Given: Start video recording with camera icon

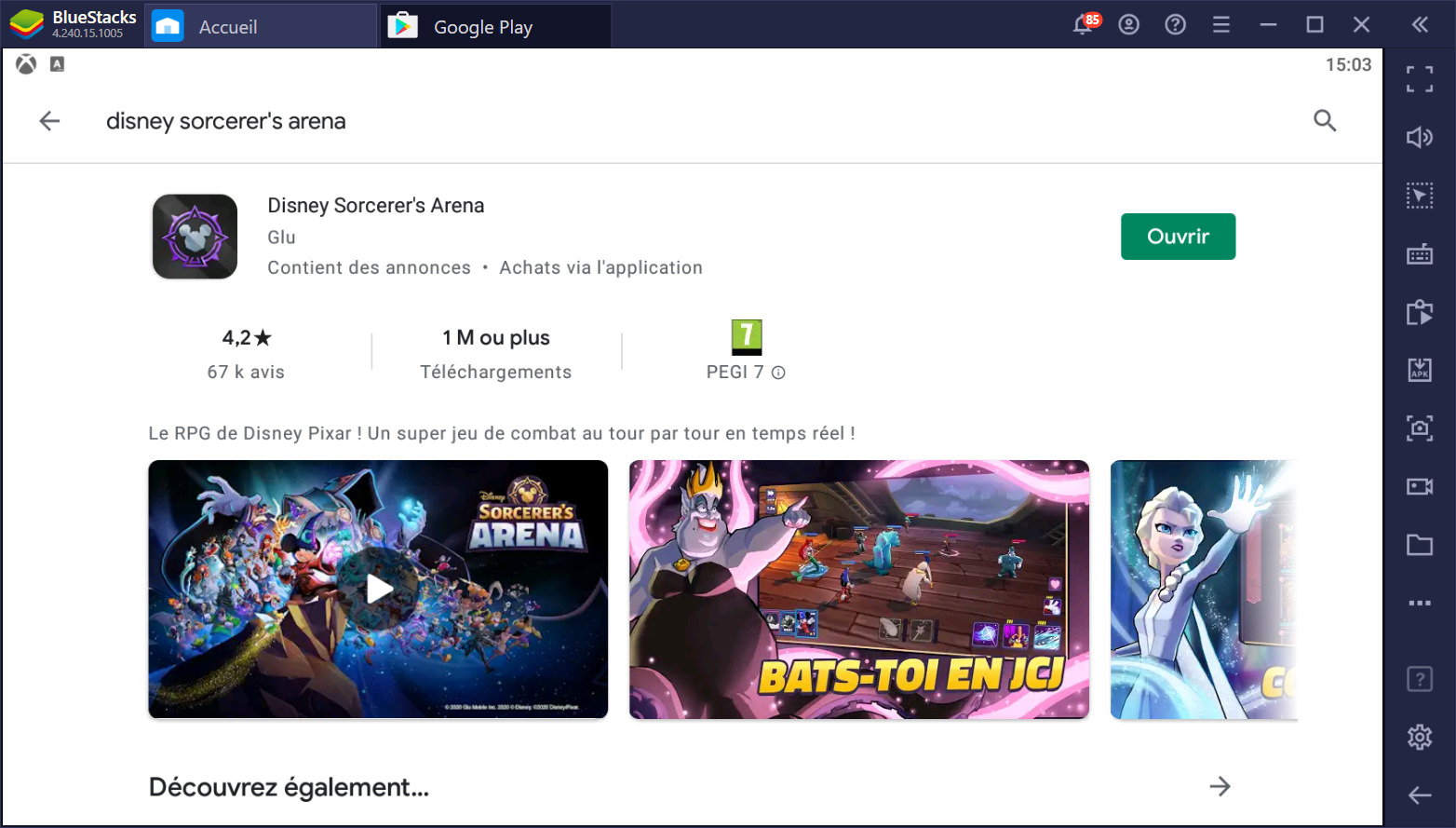Looking at the screenshot, I should click(x=1420, y=486).
